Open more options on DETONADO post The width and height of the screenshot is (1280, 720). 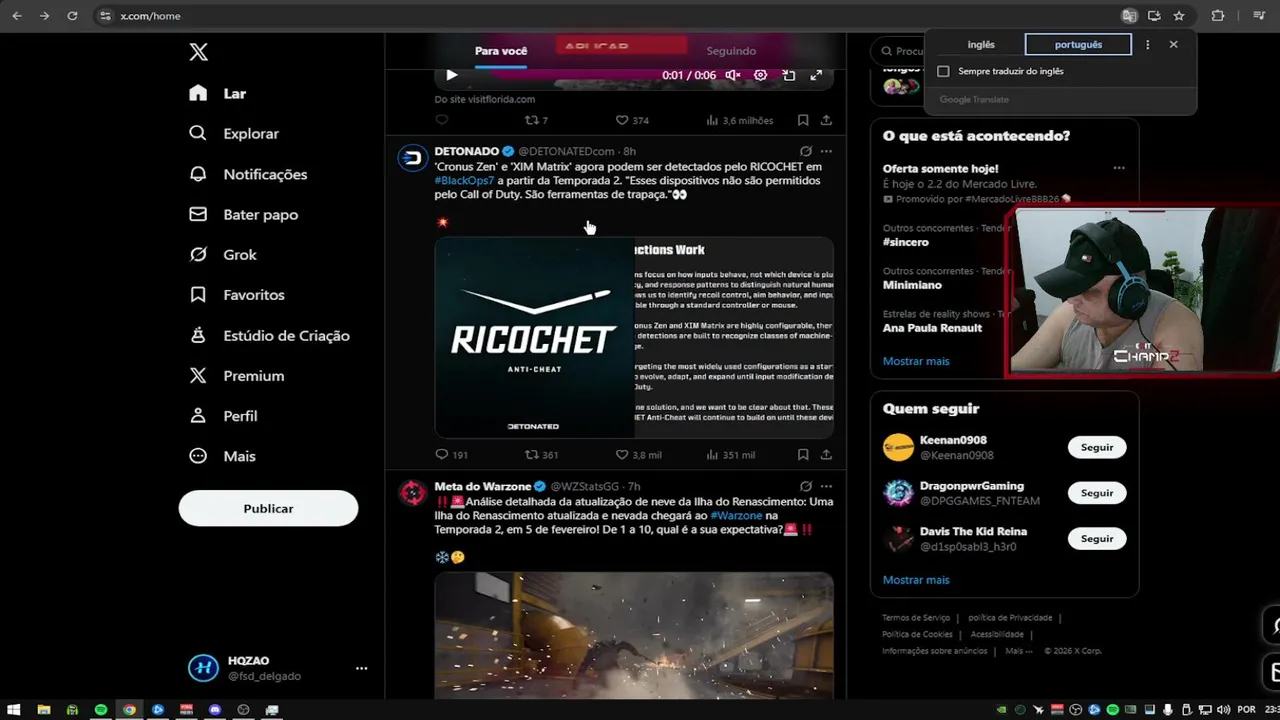[x=826, y=151]
